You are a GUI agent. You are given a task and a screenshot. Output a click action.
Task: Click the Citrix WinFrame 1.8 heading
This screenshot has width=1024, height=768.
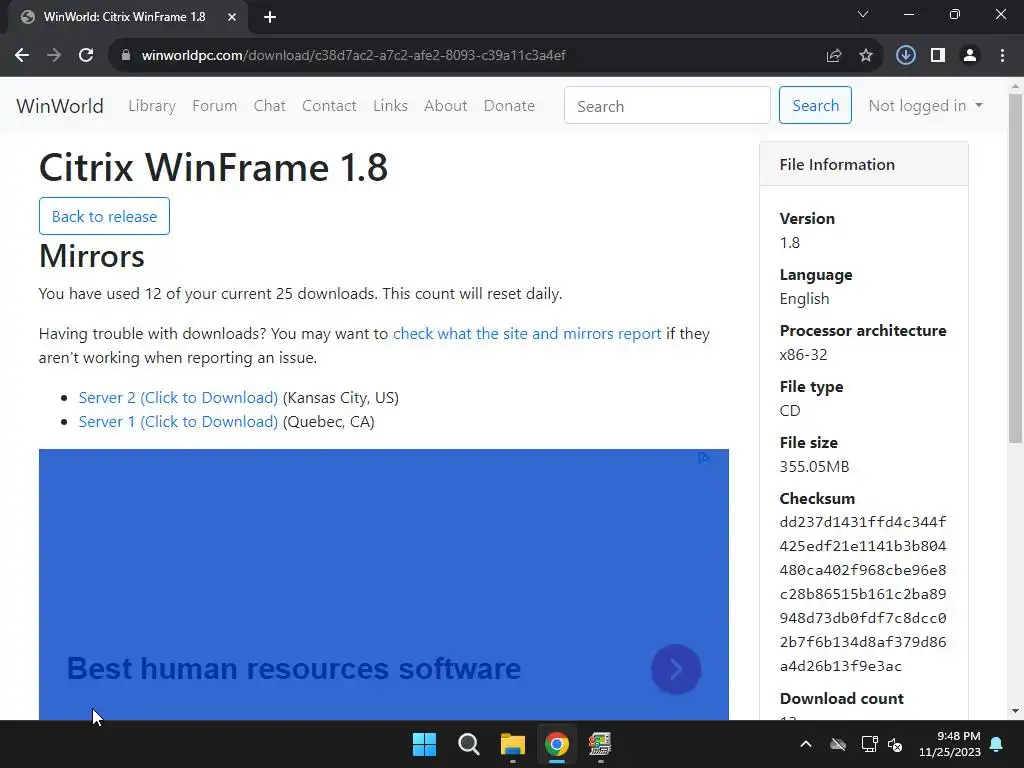point(214,167)
